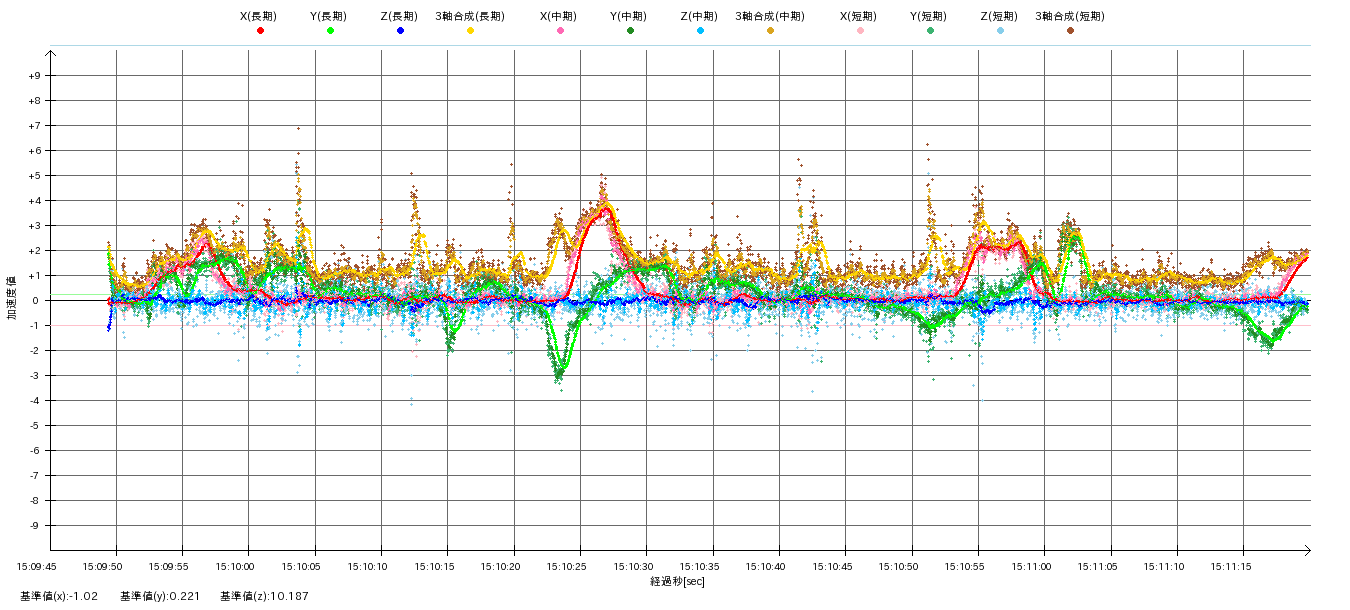Select the 基準値(z):10.187 text
Image resolution: width=1350 pixels, height=610 pixels.
coord(264,597)
